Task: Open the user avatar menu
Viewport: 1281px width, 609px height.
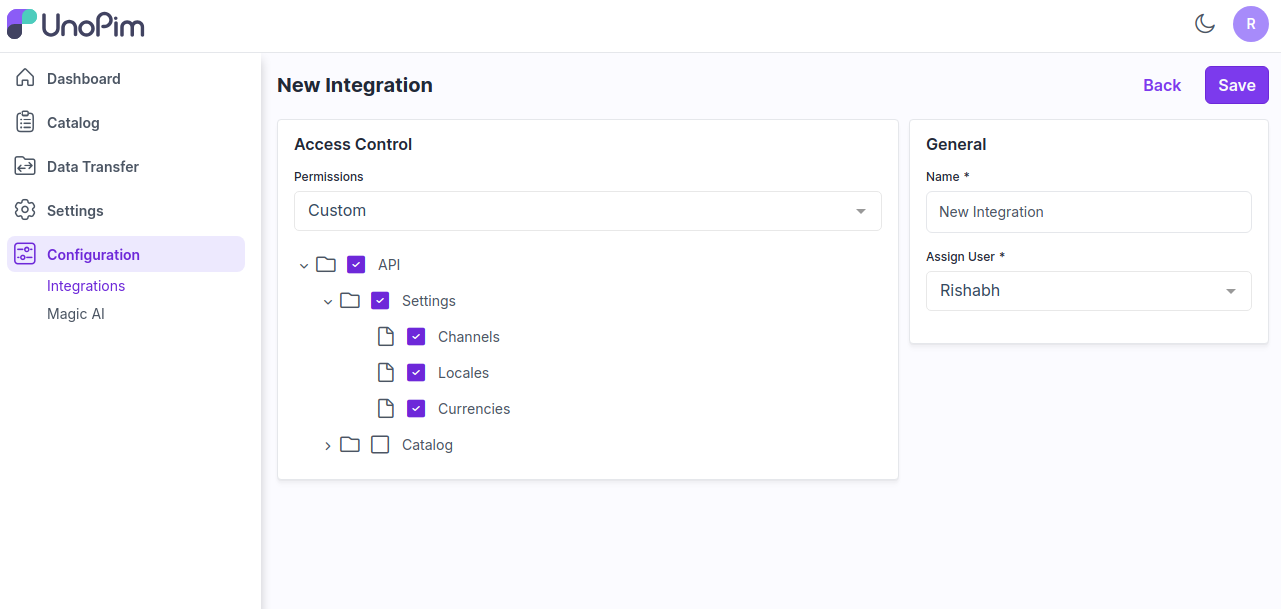Action: [x=1251, y=23]
